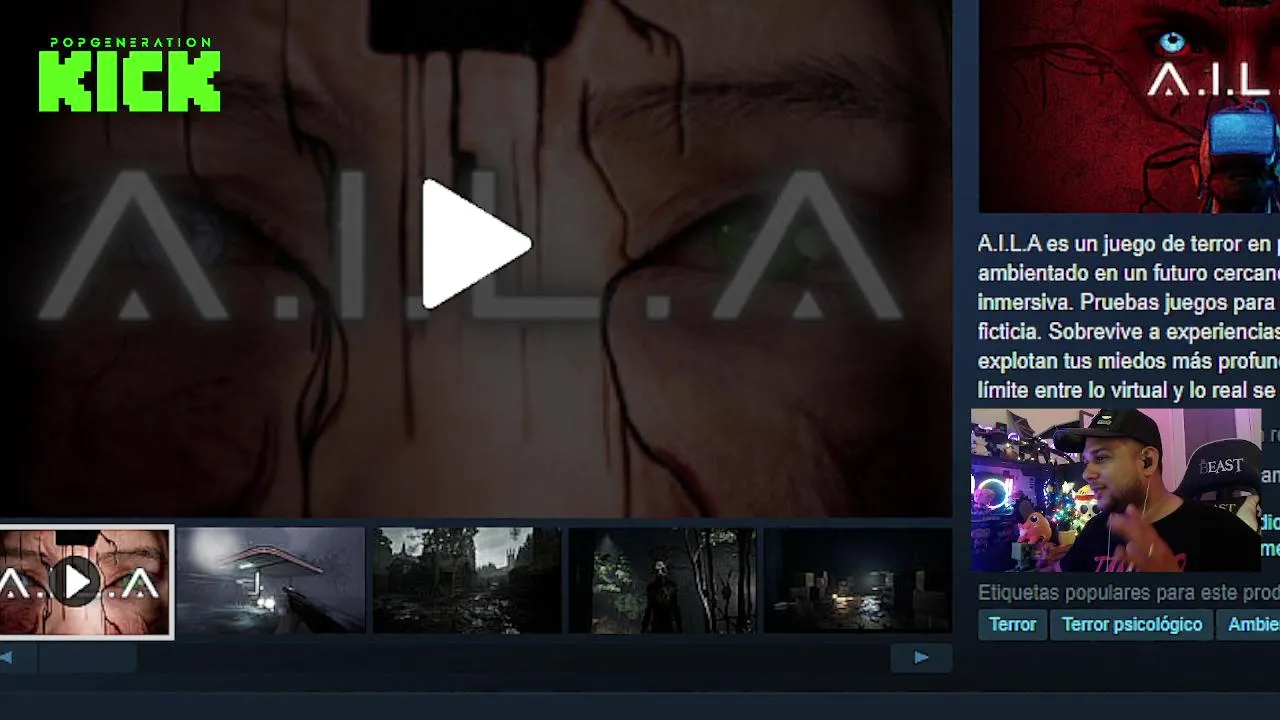Play the A.I.L.A trailer video
Viewport: 1280px width, 720px height.
click(x=476, y=244)
